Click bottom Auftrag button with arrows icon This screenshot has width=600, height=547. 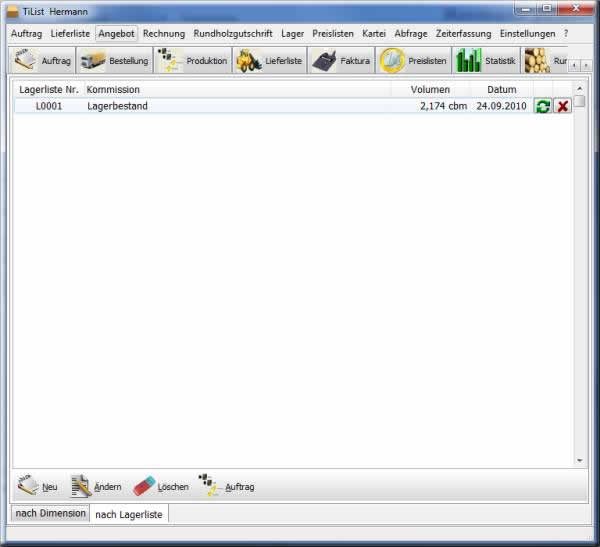(x=227, y=486)
